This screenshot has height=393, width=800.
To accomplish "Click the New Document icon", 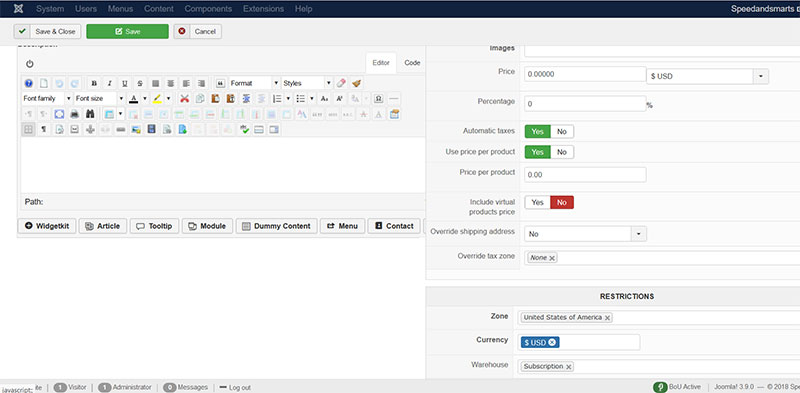I will (x=44, y=83).
